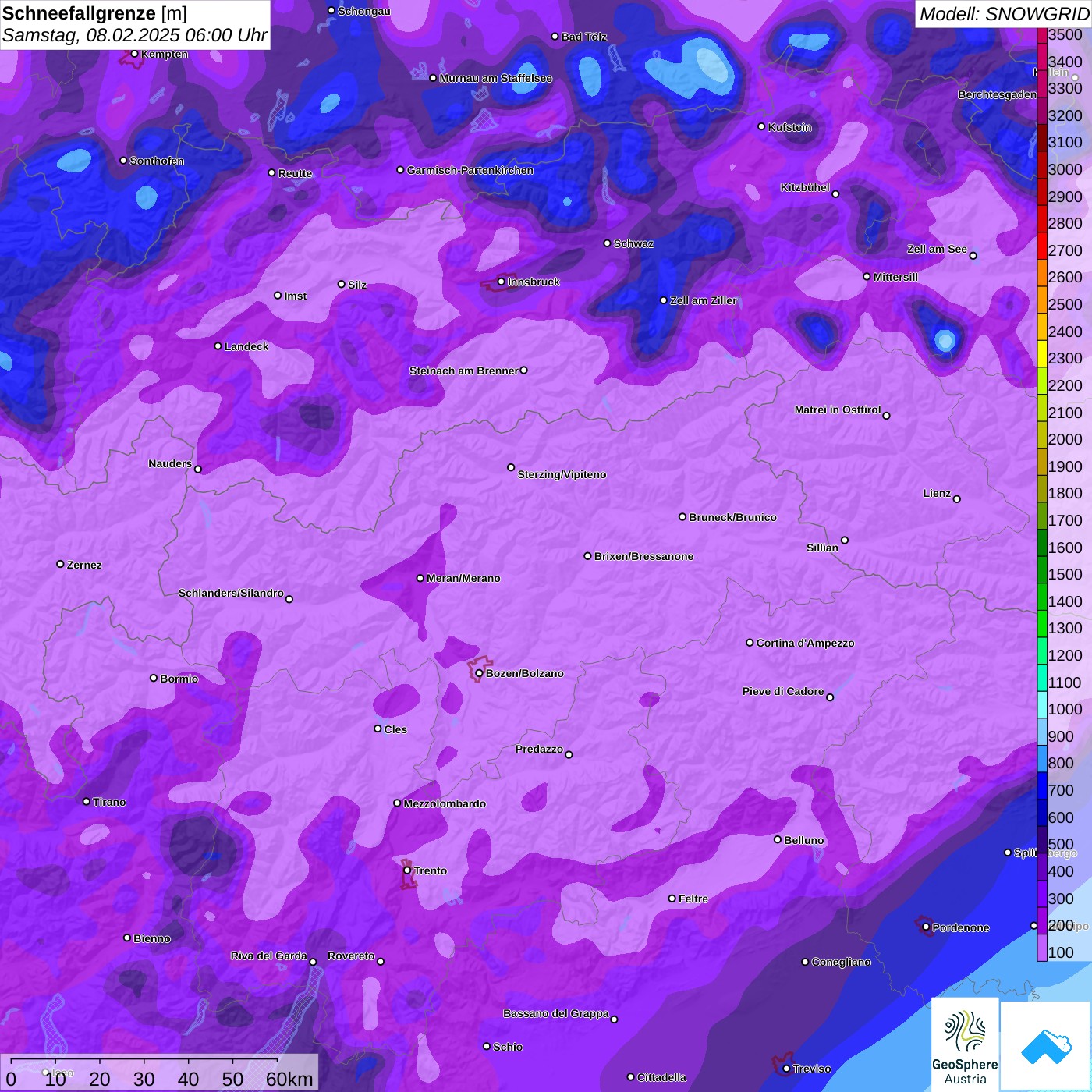The width and height of the screenshot is (1092, 1092).
Task: Click the Modell: SNOWGRID label
Action: pos(1004,13)
